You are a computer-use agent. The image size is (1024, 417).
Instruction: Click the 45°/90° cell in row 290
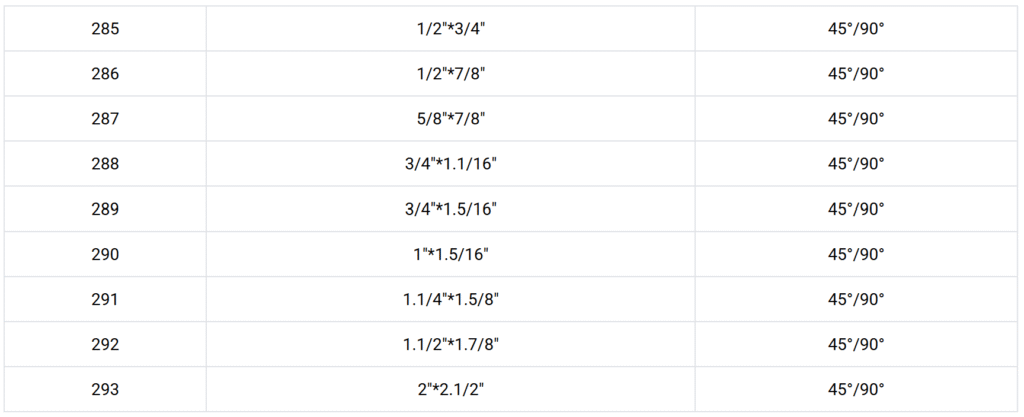pos(856,254)
